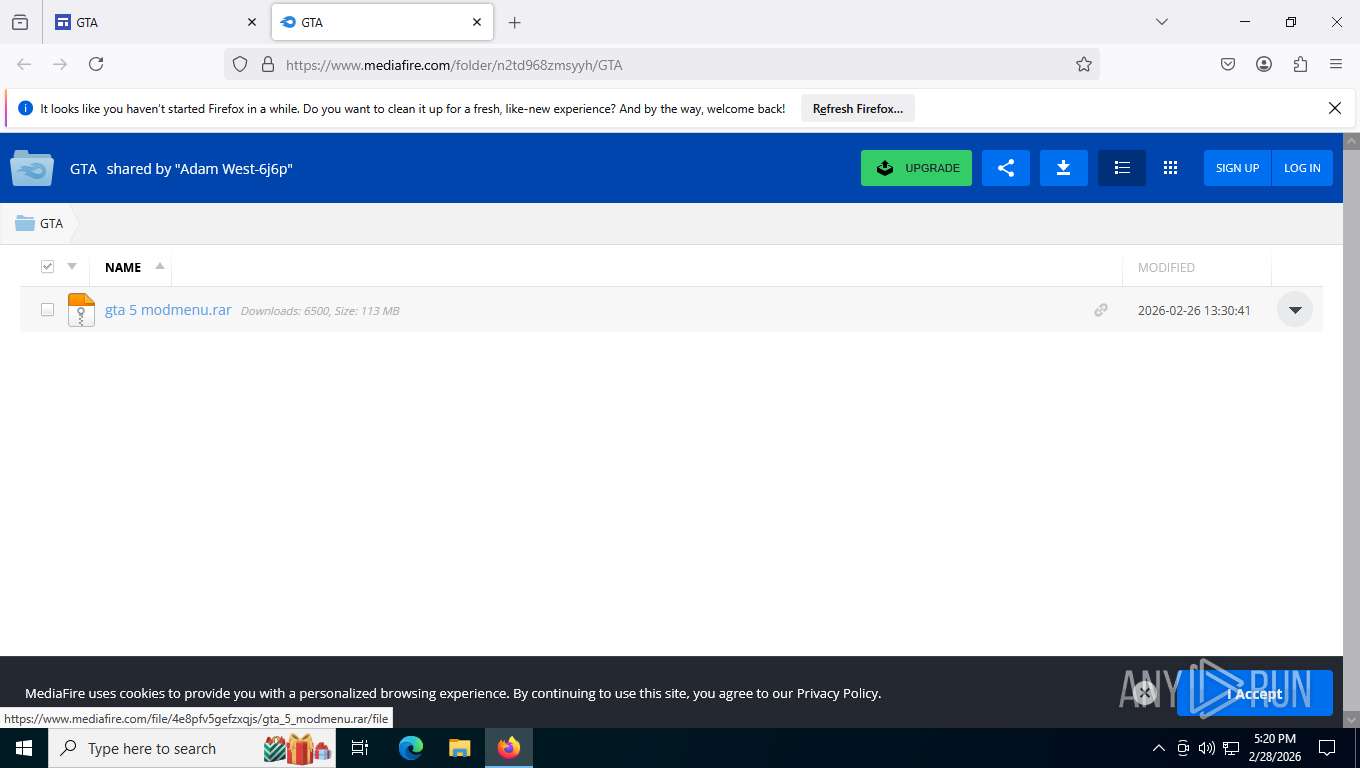Open the Firefox recent browsing tab list icon
Screen dimensions: 1360x768
(20, 22)
